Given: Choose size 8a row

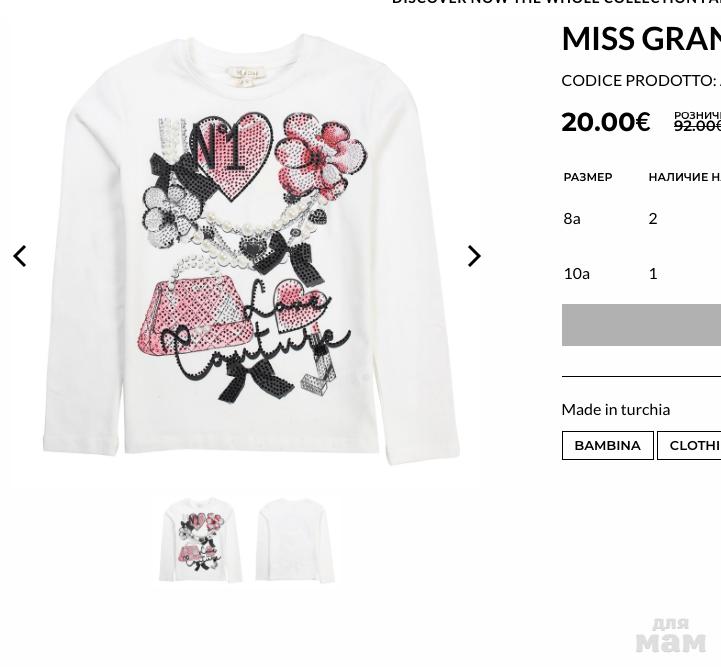Looking at the screenshot, I should coord(641,219).
